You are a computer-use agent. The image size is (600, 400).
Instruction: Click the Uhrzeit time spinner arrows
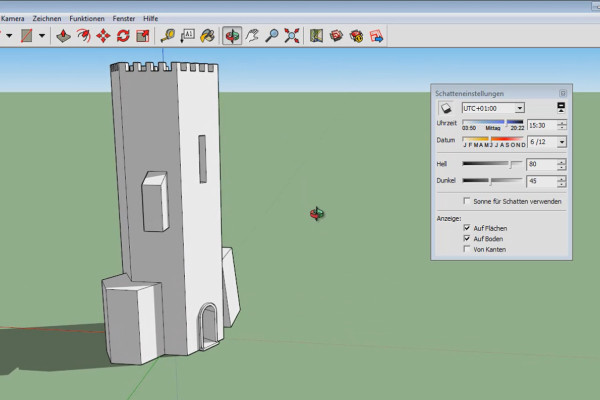562,125
